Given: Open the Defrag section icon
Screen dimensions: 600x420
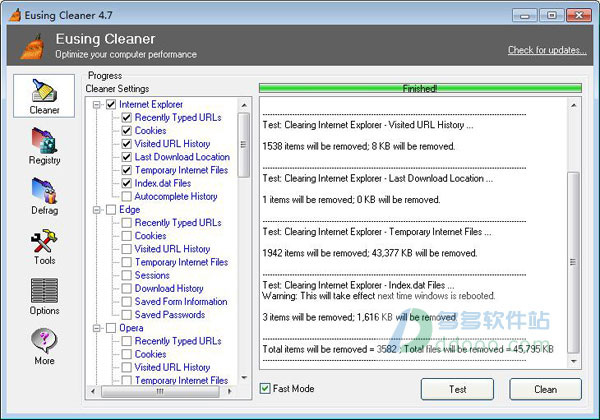Looking at the screenshot, I should (44, 190).
